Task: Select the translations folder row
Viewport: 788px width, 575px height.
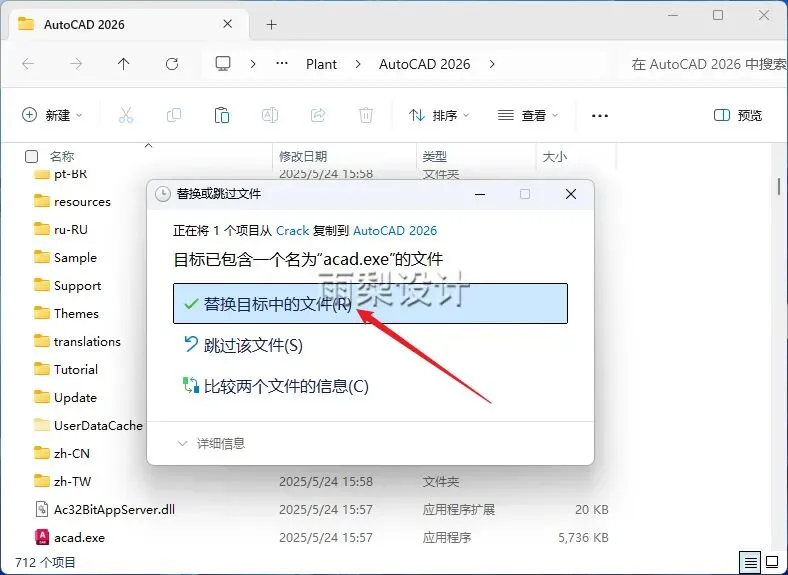Action: (87, 341)
